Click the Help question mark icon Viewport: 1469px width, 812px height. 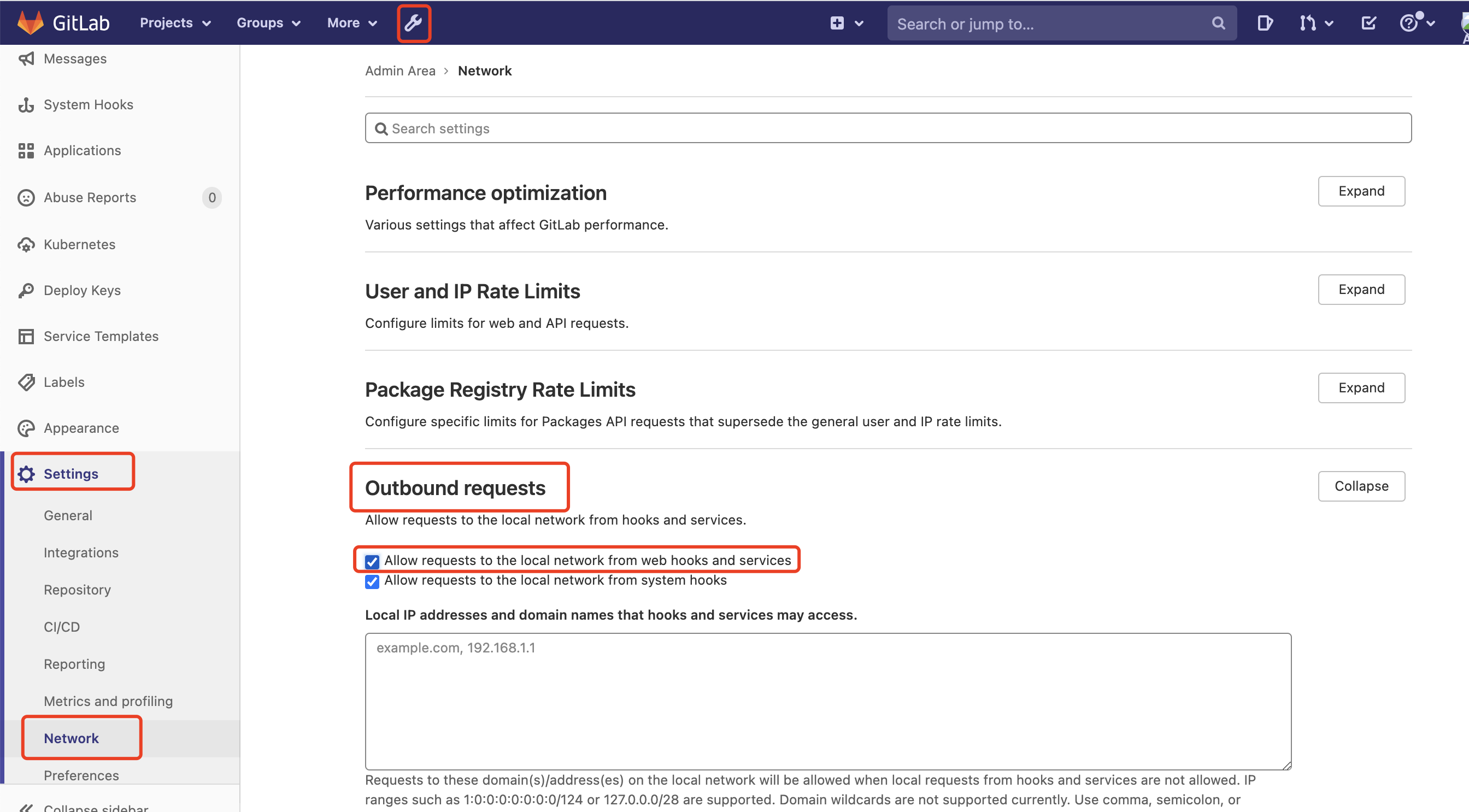1408,23
